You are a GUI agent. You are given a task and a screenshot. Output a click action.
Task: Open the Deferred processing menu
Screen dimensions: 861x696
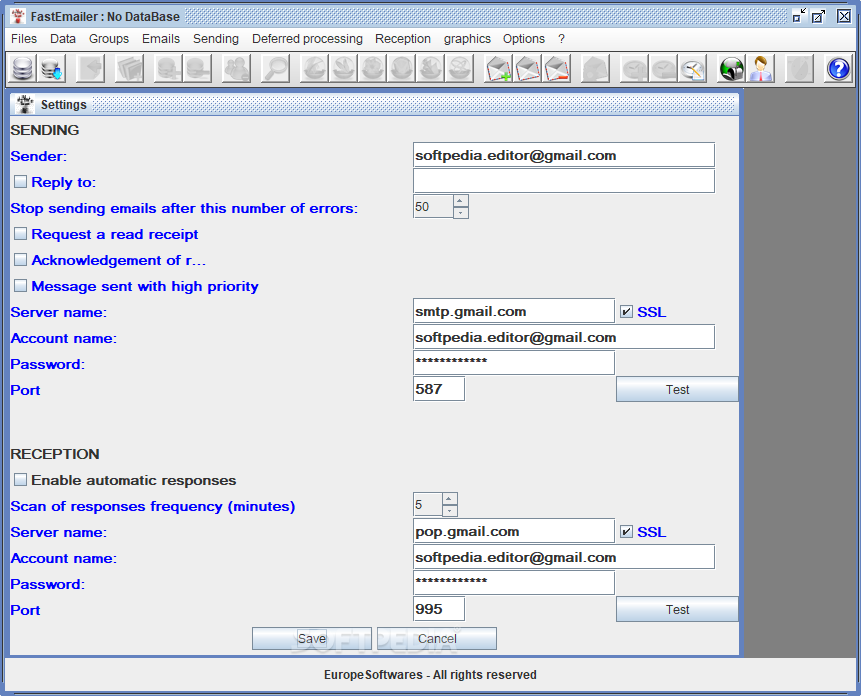(307, 39)
